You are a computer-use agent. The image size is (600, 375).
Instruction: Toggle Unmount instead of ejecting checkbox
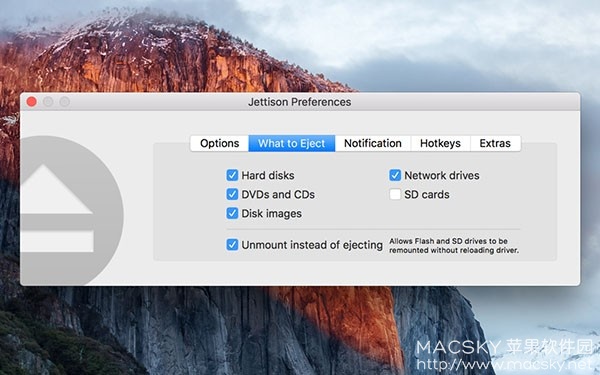pyautogui.click(x=232, y=245)
